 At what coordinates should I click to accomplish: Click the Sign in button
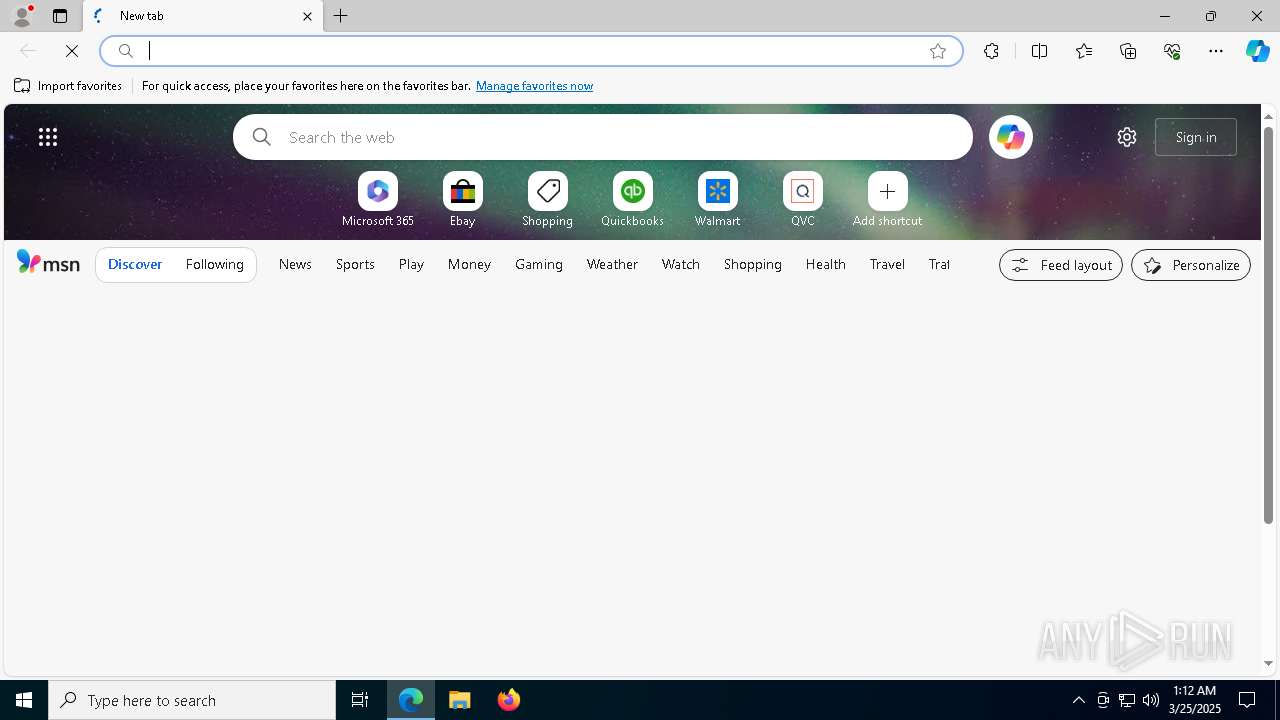click(x=1196, y=137)
